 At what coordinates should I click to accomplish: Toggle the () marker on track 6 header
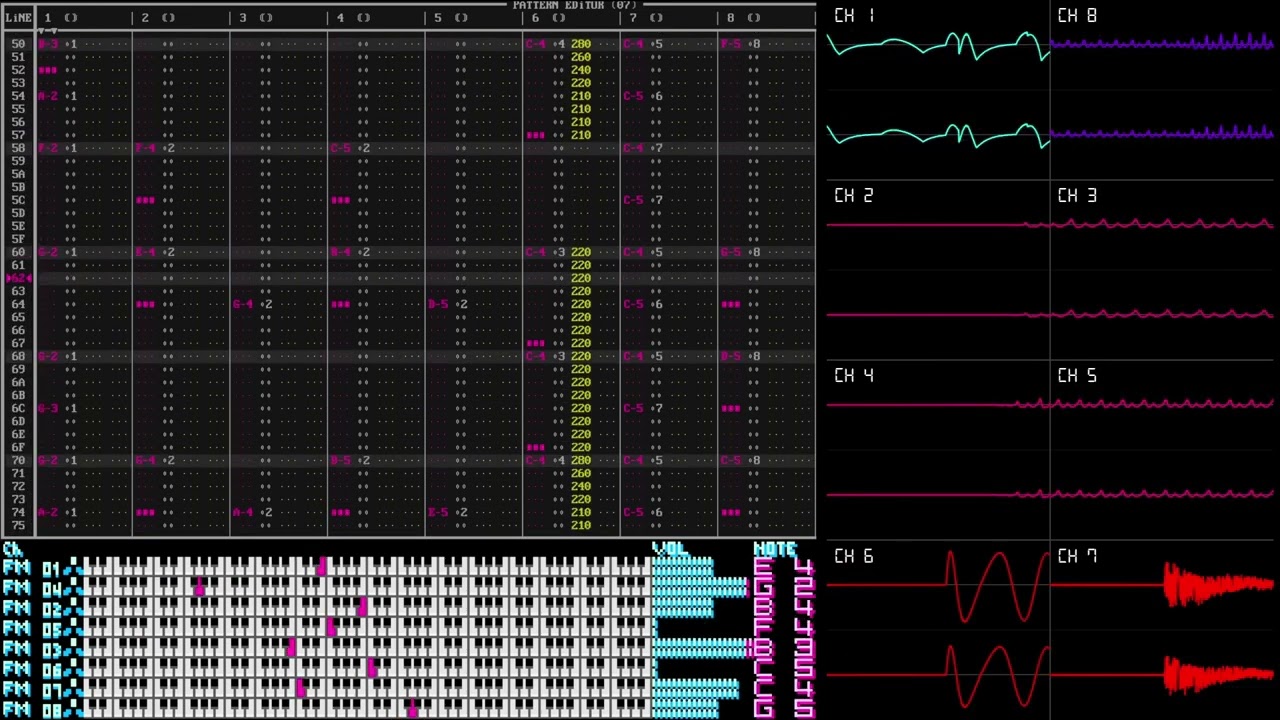tap(558, 18)
